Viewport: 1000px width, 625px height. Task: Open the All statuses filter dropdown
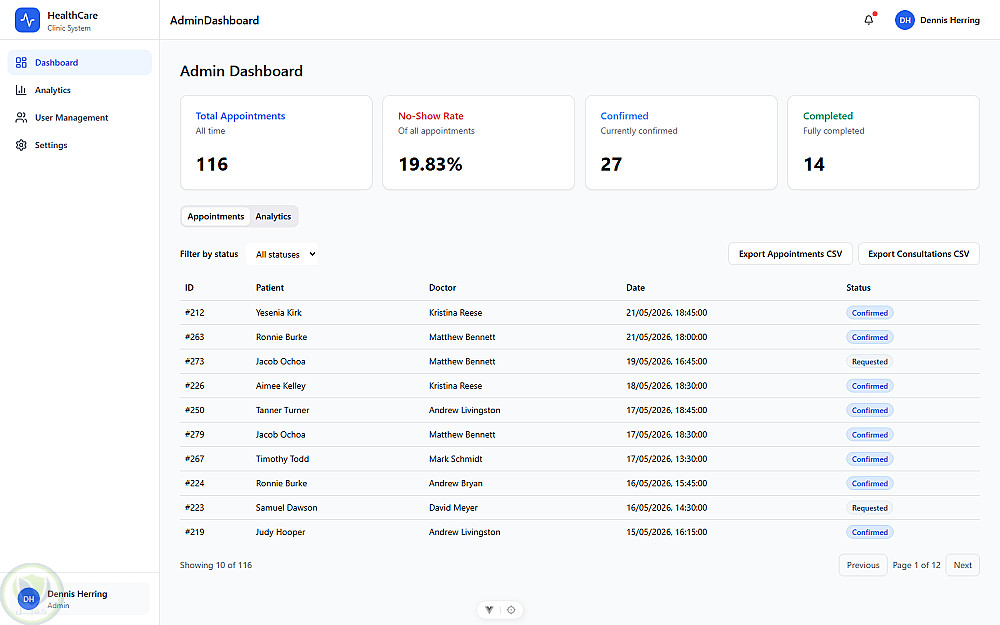coord(282,254)
